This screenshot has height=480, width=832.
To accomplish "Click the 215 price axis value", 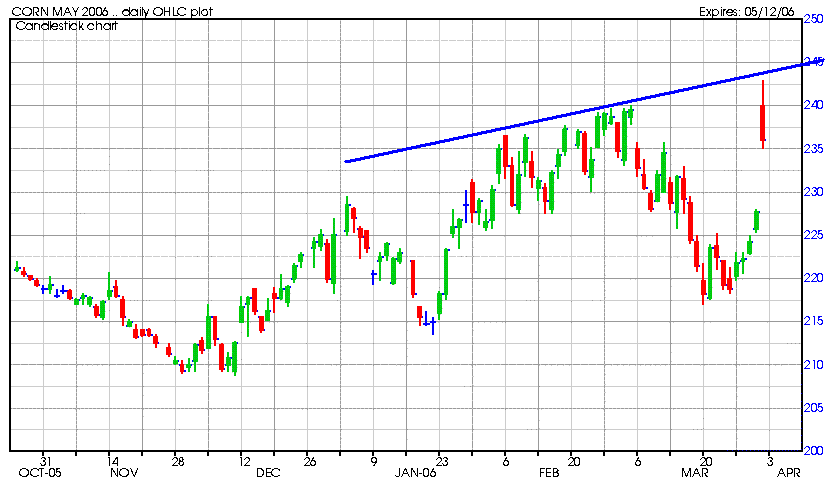I will (814, 321).
